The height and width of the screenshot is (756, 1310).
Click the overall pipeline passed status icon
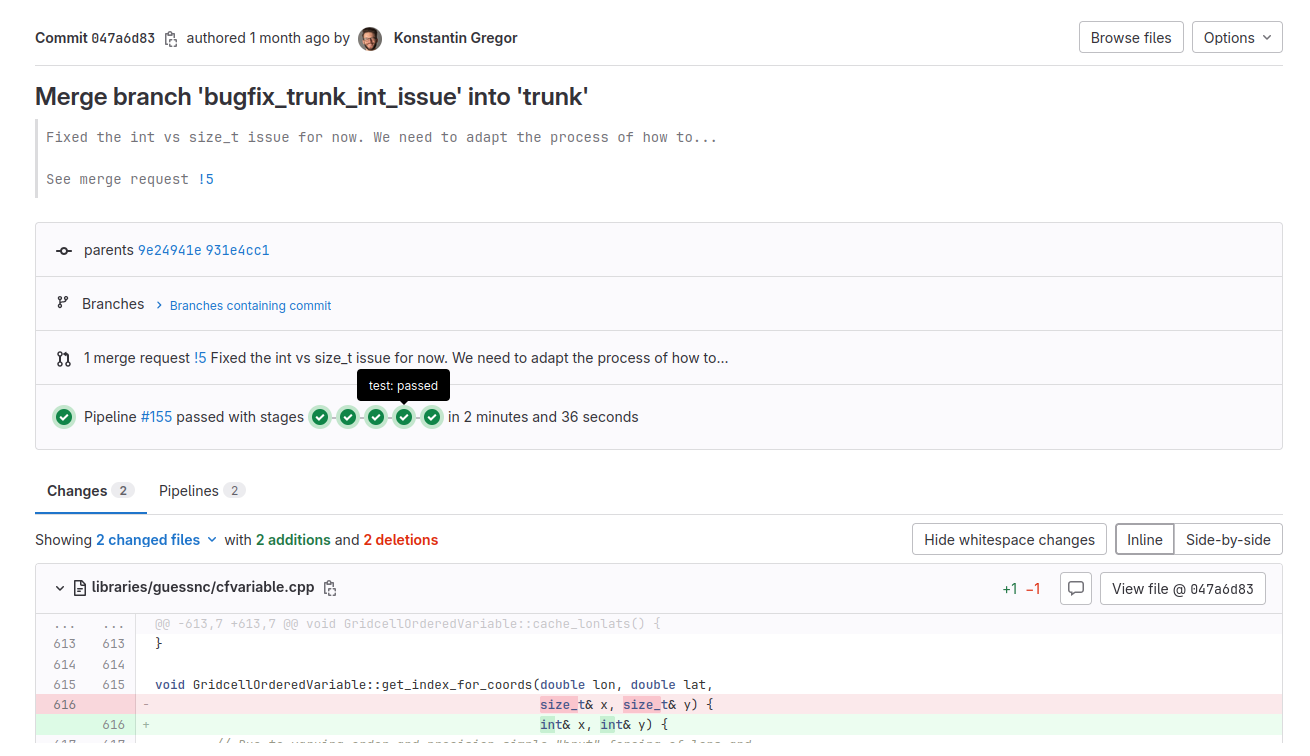pyautogui.click(x=64, y=417)
